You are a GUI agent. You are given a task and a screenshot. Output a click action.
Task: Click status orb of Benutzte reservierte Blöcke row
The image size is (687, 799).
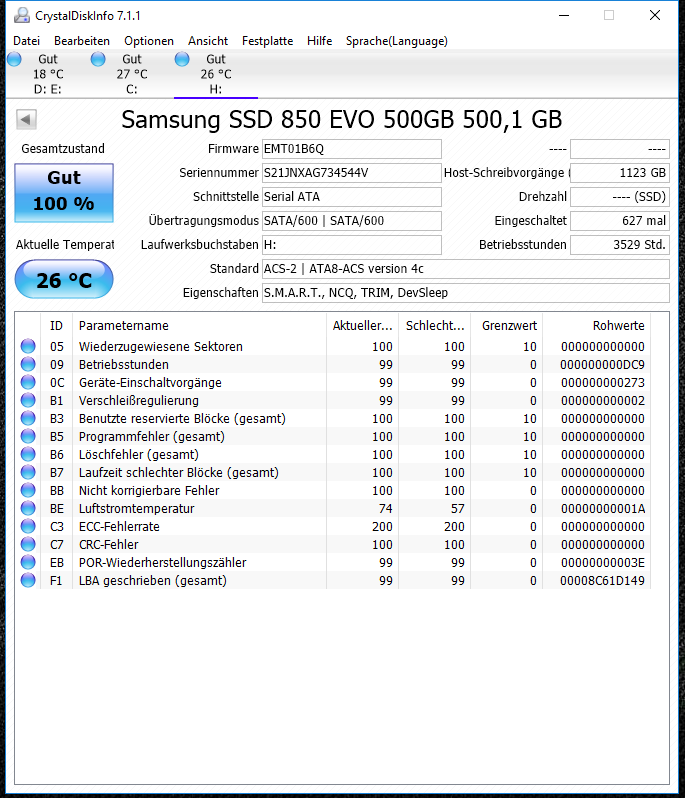tap(28, 418)
